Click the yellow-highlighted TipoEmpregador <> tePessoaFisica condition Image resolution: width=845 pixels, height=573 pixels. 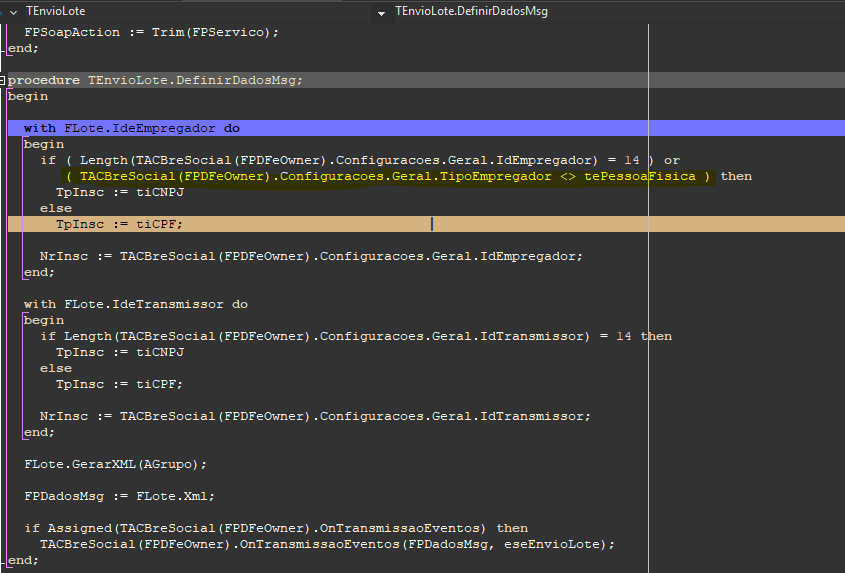[388, 176]
